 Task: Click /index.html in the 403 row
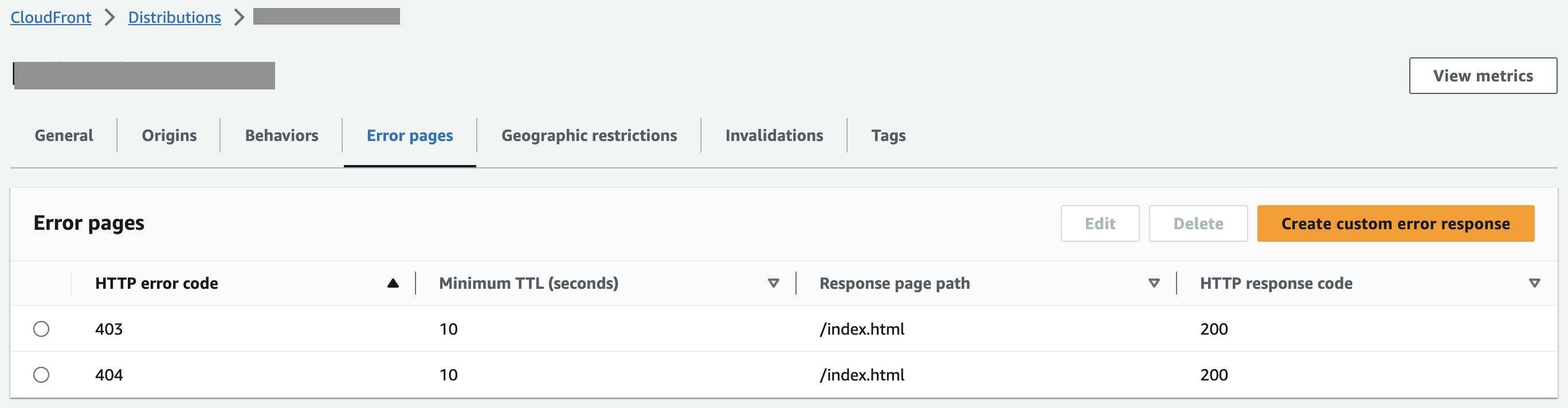862,329
